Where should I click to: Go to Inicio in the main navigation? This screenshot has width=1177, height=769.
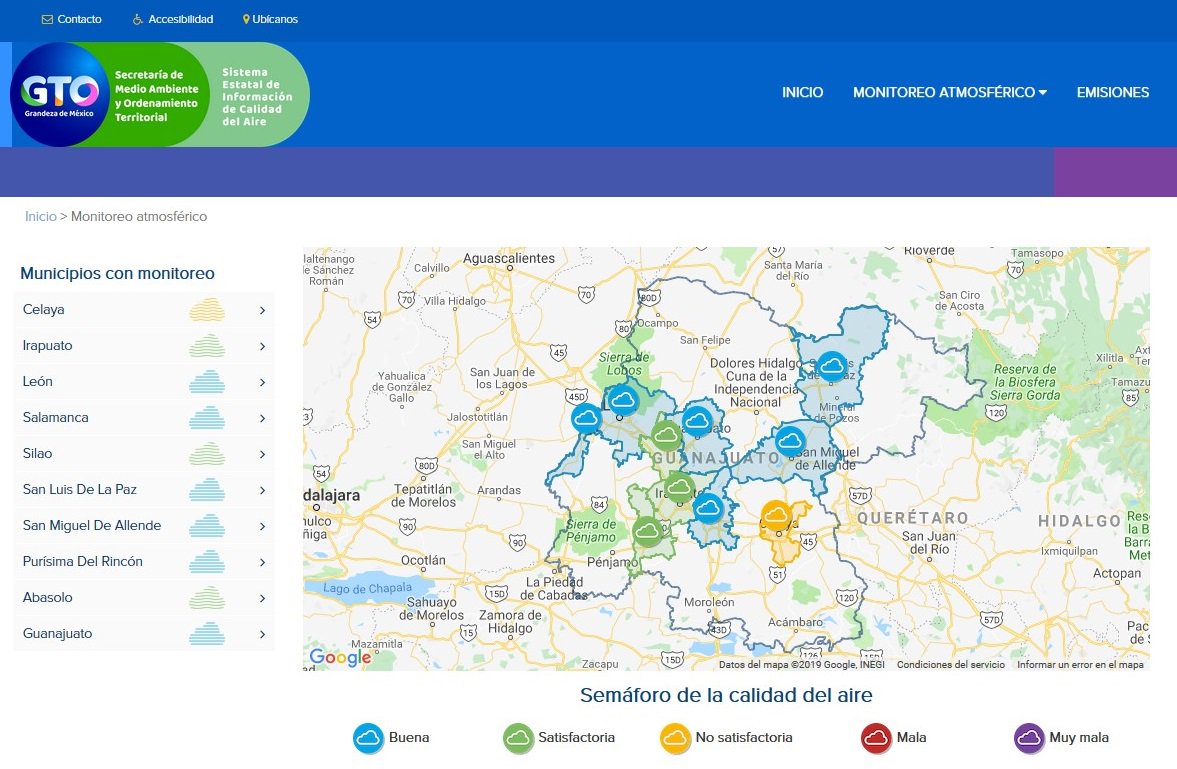coord(802,92)
